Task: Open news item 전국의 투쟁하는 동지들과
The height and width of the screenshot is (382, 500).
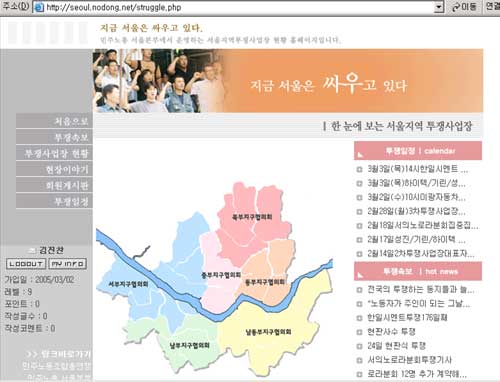Action: click(x=421, y=289)
